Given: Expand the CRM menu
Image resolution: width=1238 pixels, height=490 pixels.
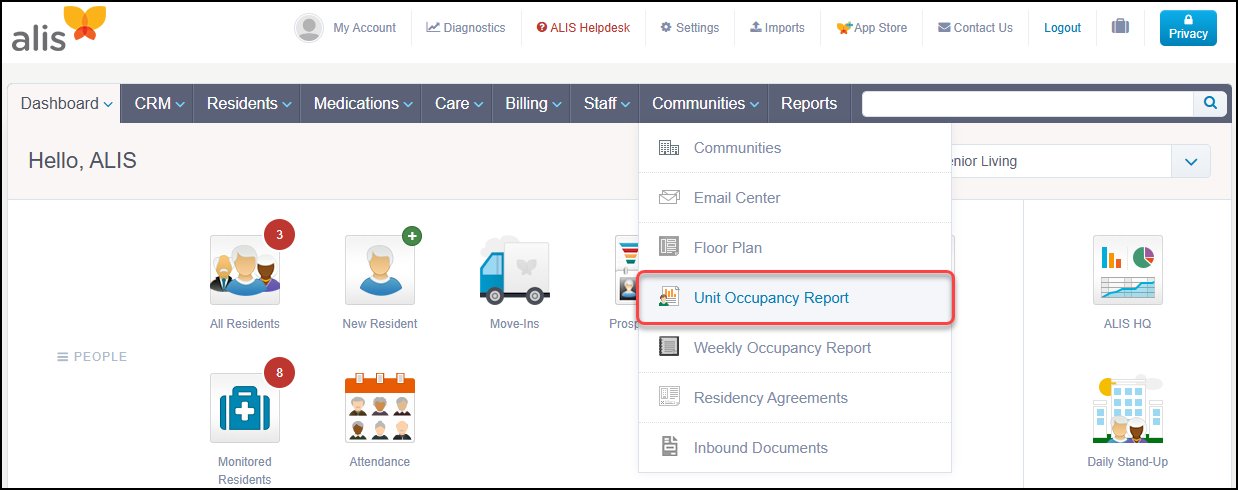Looking at the screenshot, I should click(160, 103).
